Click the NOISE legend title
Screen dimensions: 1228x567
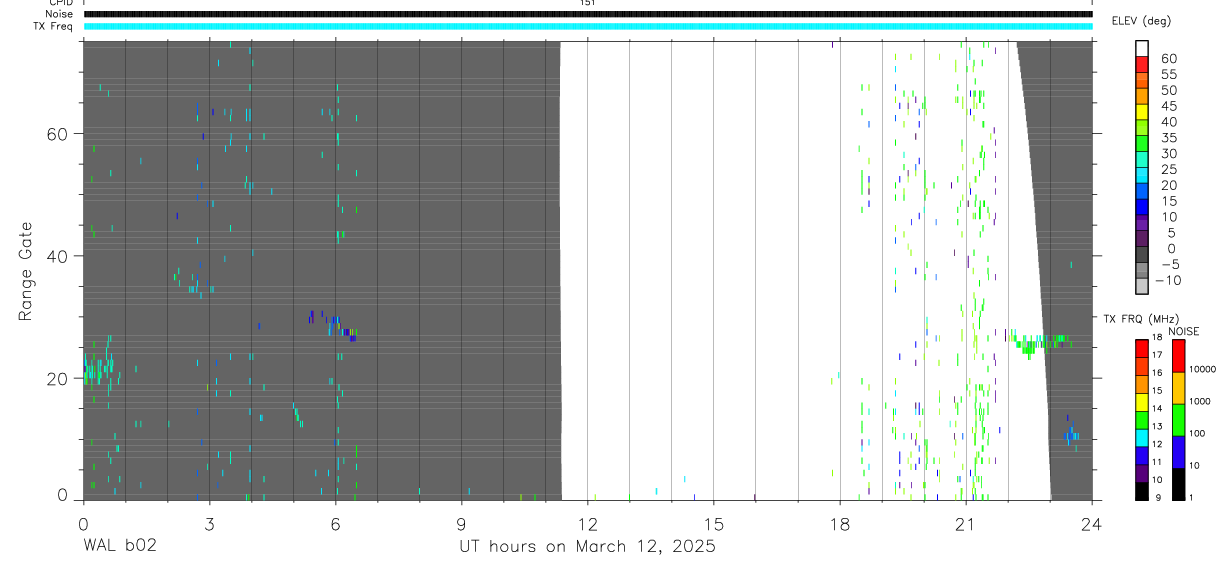point(1184,331)
